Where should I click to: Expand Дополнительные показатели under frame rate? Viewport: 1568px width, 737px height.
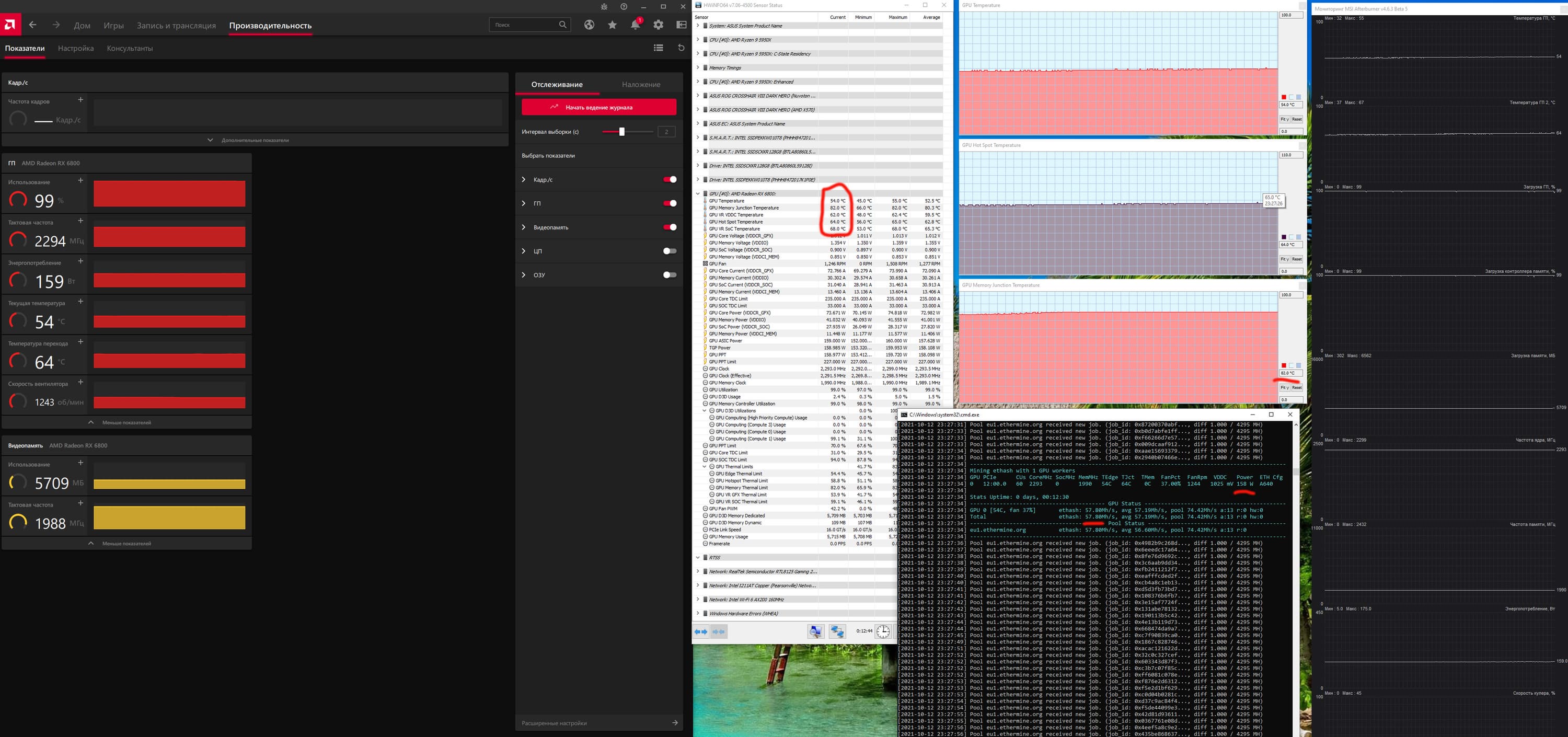click(255, 140)
